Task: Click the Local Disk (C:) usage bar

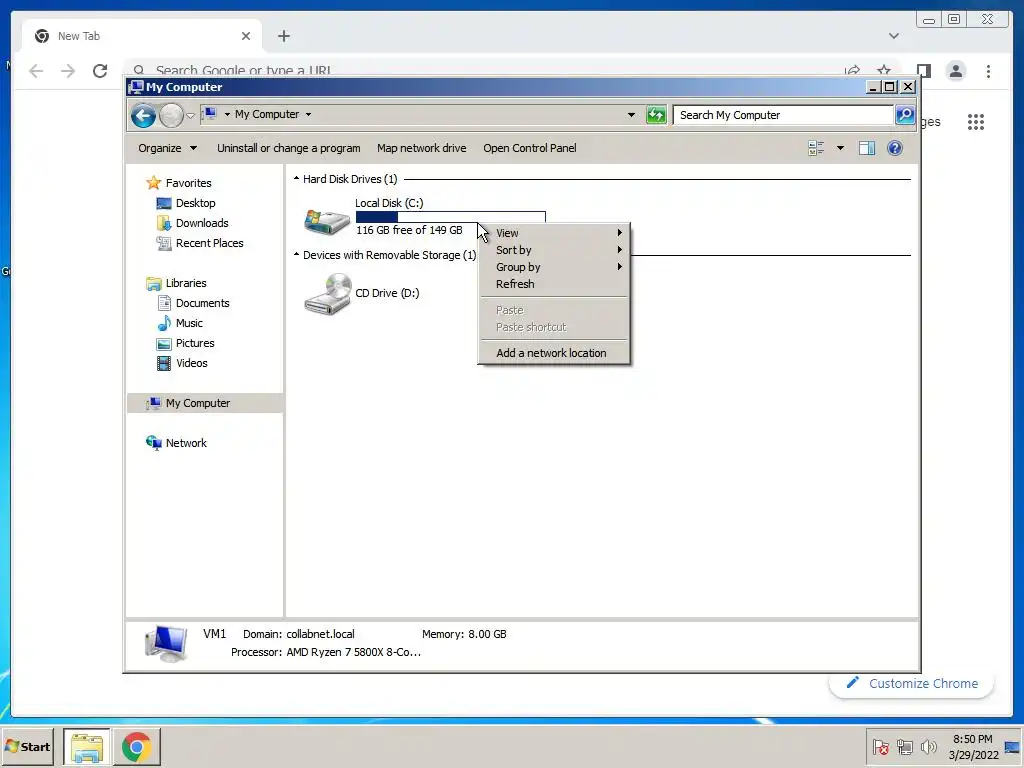Action: pos(451,216)
